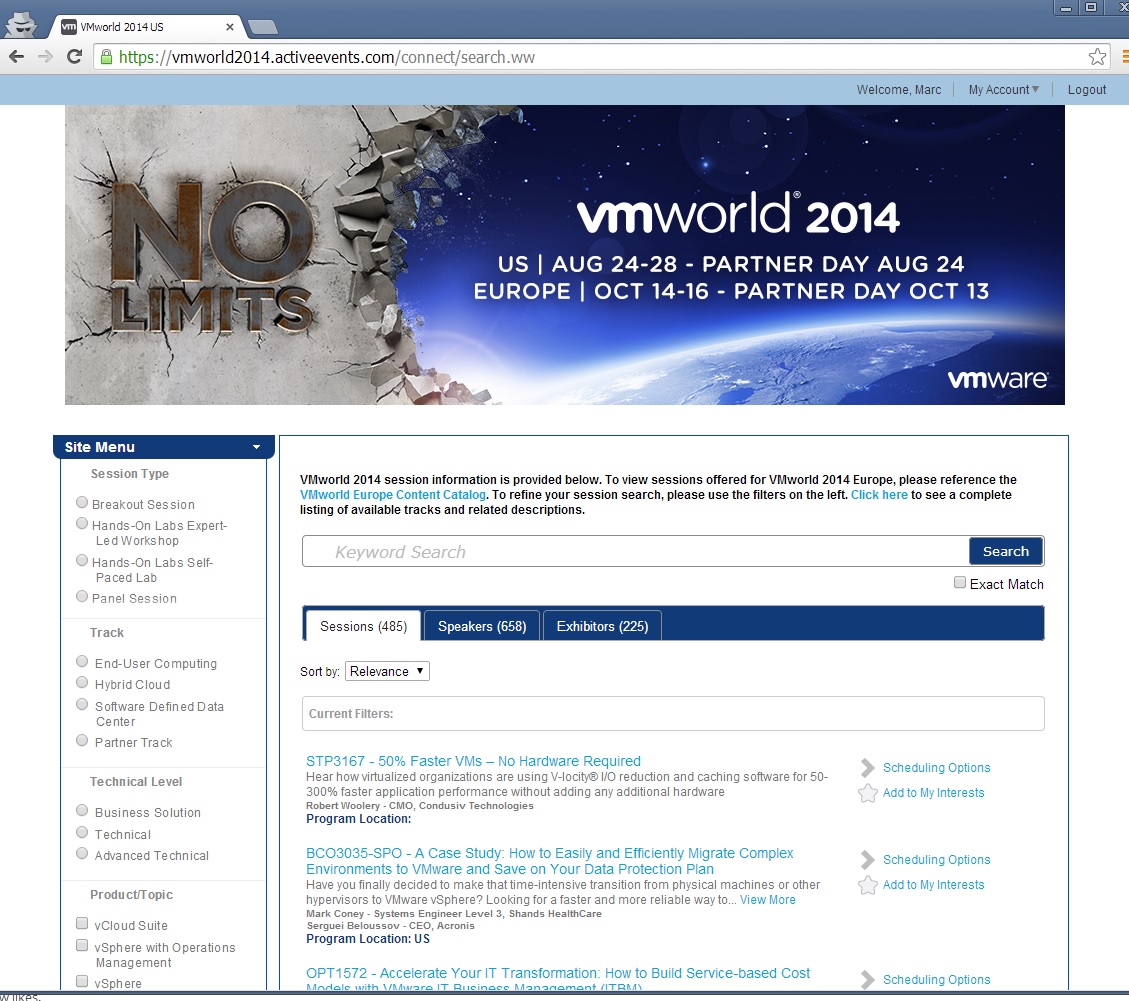Open the VMworld Europe Content Catalog link
The width and height of the screenshot is (1129, 1001).
[x=393, y=495]
